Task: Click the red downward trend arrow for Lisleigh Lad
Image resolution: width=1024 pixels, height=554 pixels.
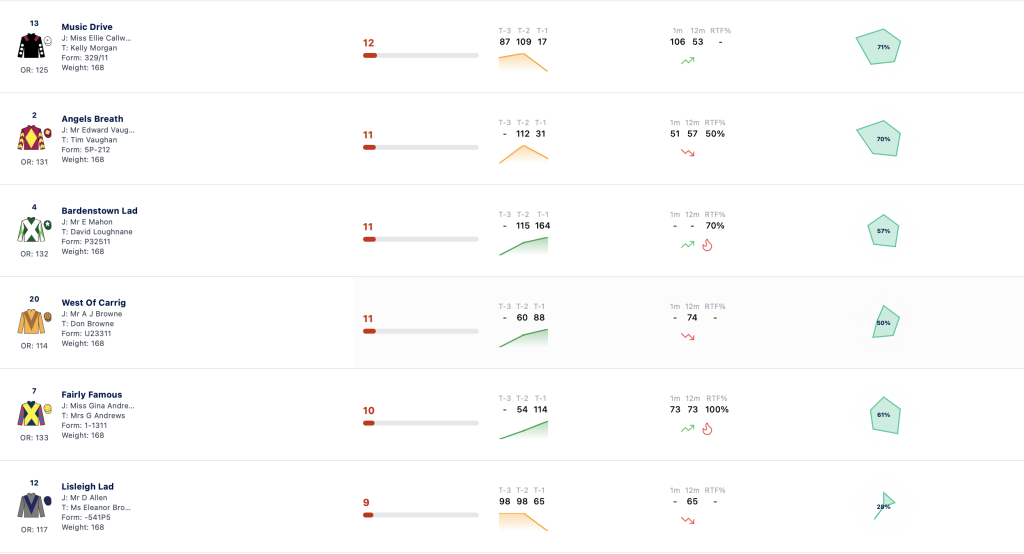Action: coord(688,521)
